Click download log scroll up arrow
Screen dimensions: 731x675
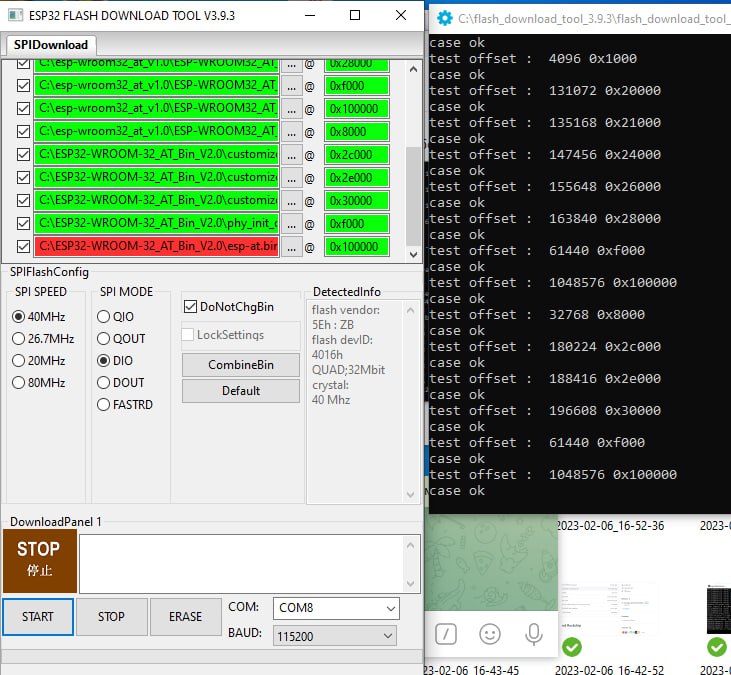point(410,545)
